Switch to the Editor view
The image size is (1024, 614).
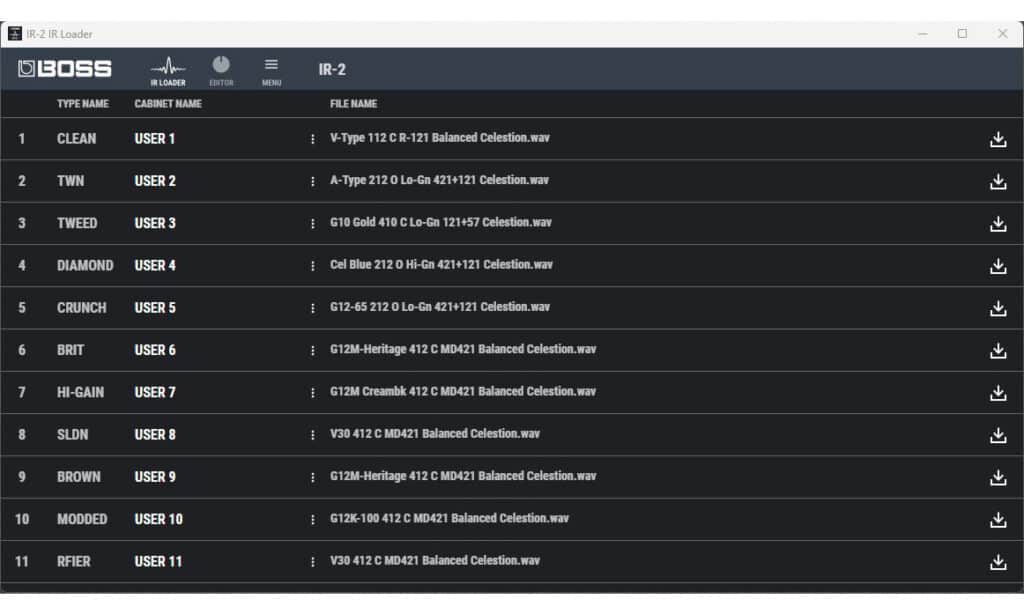(221, 71)
